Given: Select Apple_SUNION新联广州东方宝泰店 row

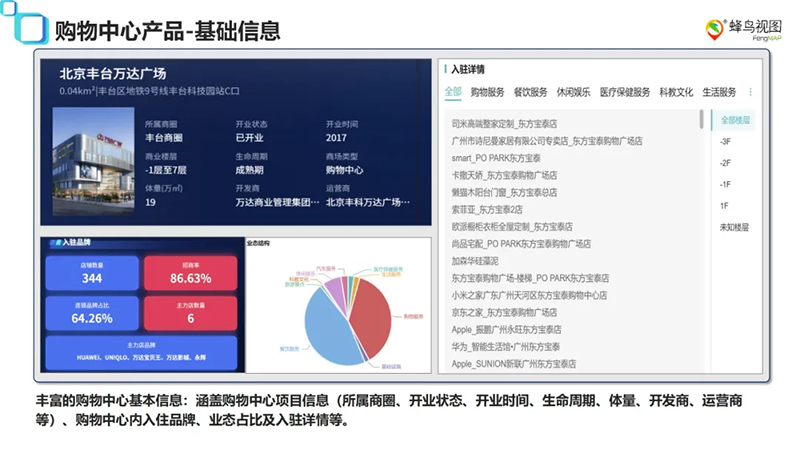Looking at the screenshot, I should click(x=513, y=364).
